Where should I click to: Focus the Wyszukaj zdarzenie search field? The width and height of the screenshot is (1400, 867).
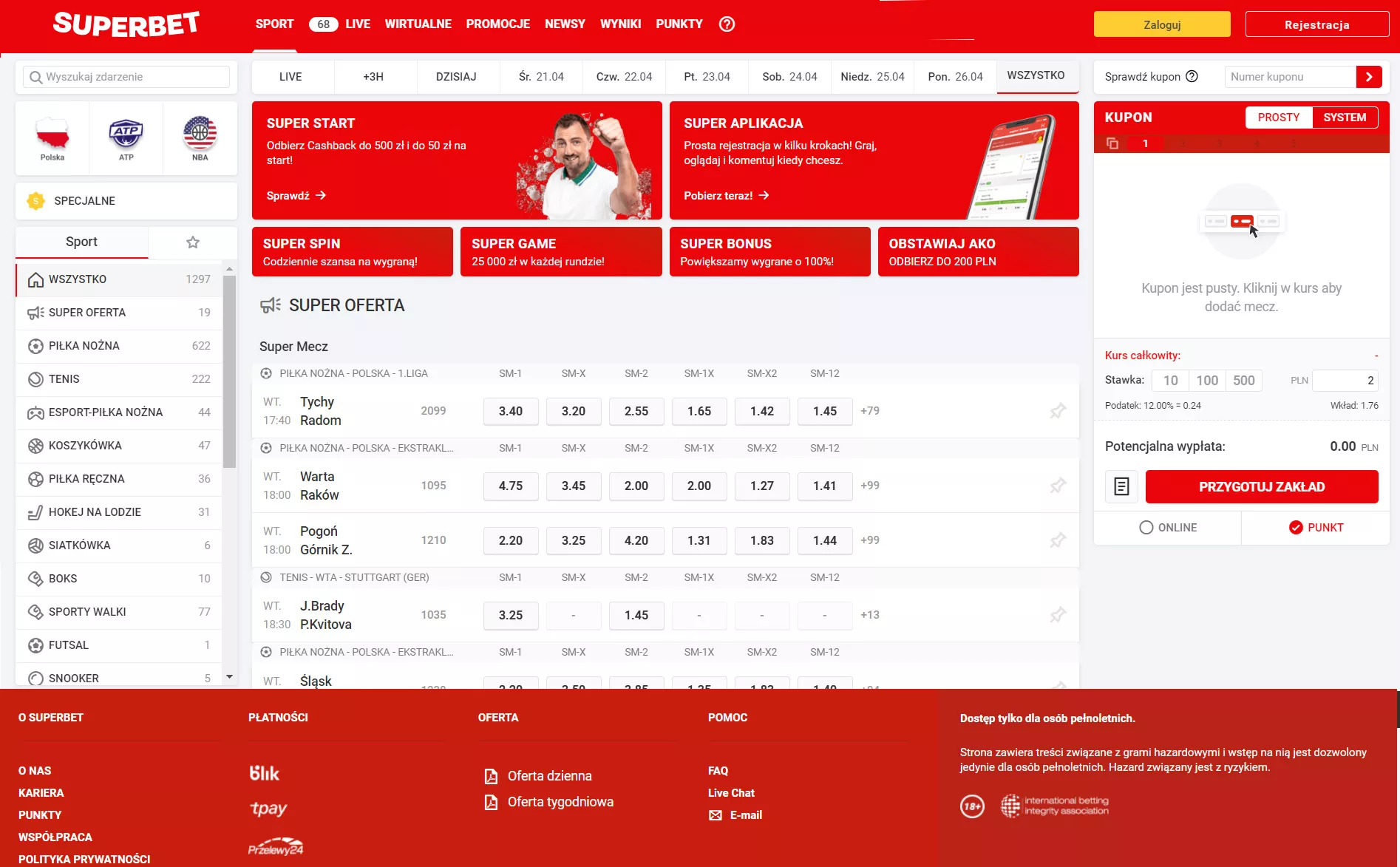(x=126, y=77)
